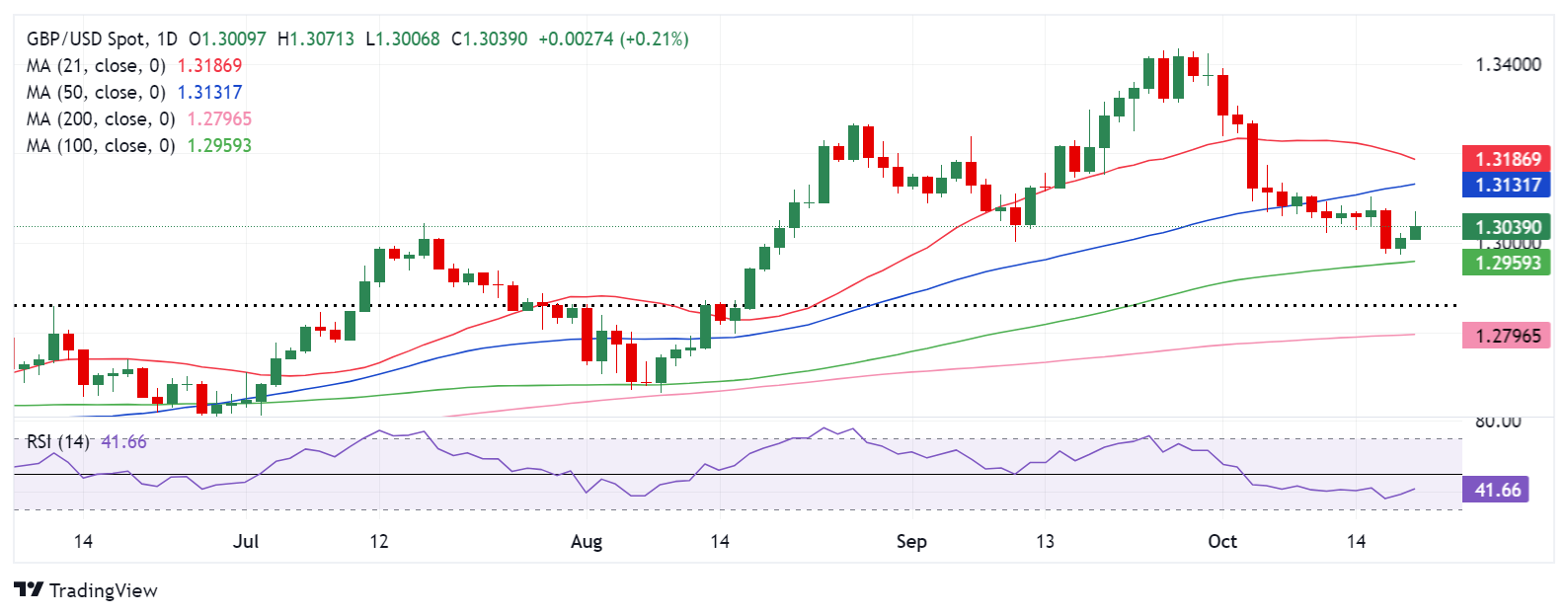Select the MA (50, close, 0) legend entry
This screenshot has width=1568, height=616.
pos(96,93)
